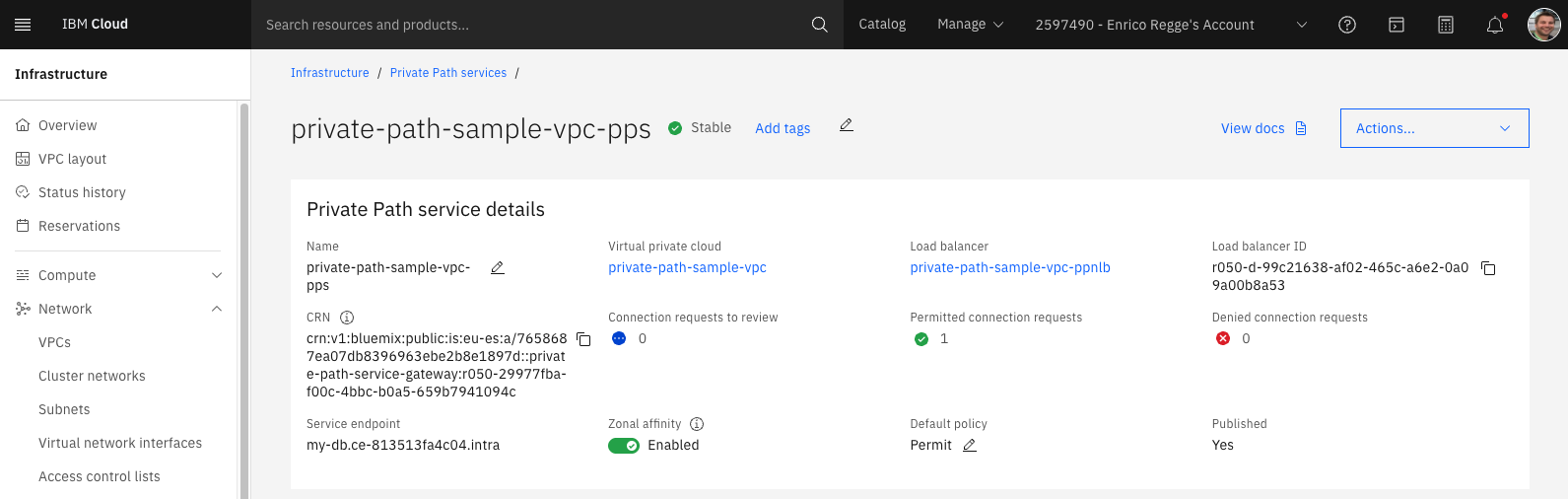Open the Actions dropdown

[1434, 128]
